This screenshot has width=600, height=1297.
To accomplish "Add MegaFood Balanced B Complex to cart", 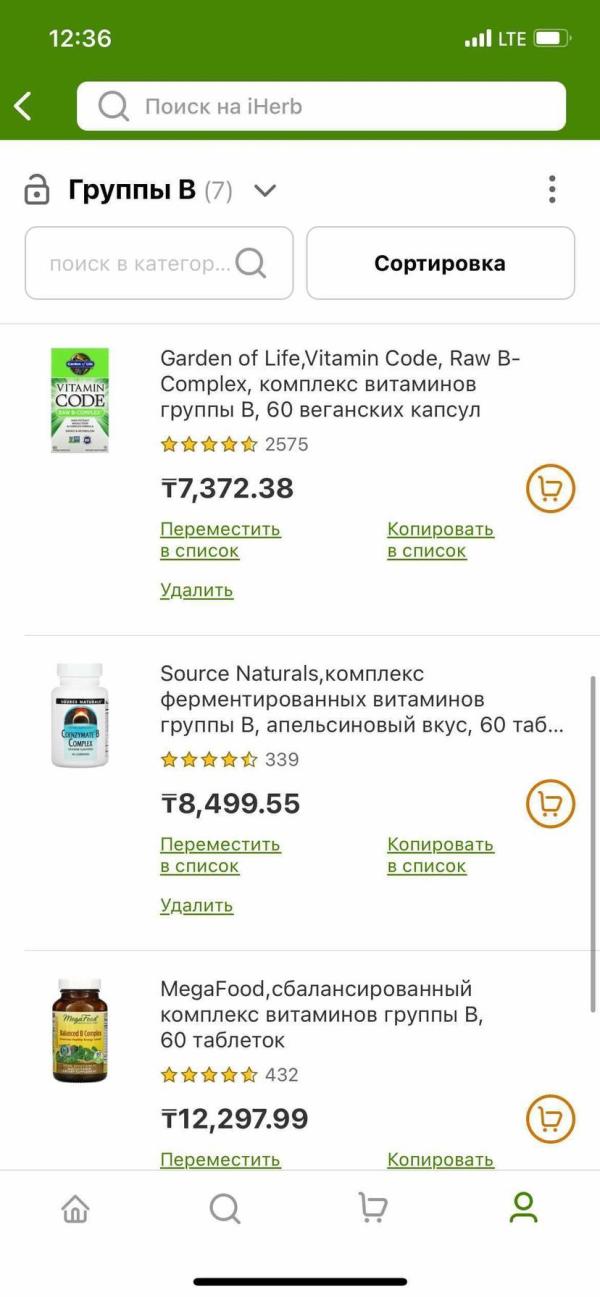I will pos(550,1119).
